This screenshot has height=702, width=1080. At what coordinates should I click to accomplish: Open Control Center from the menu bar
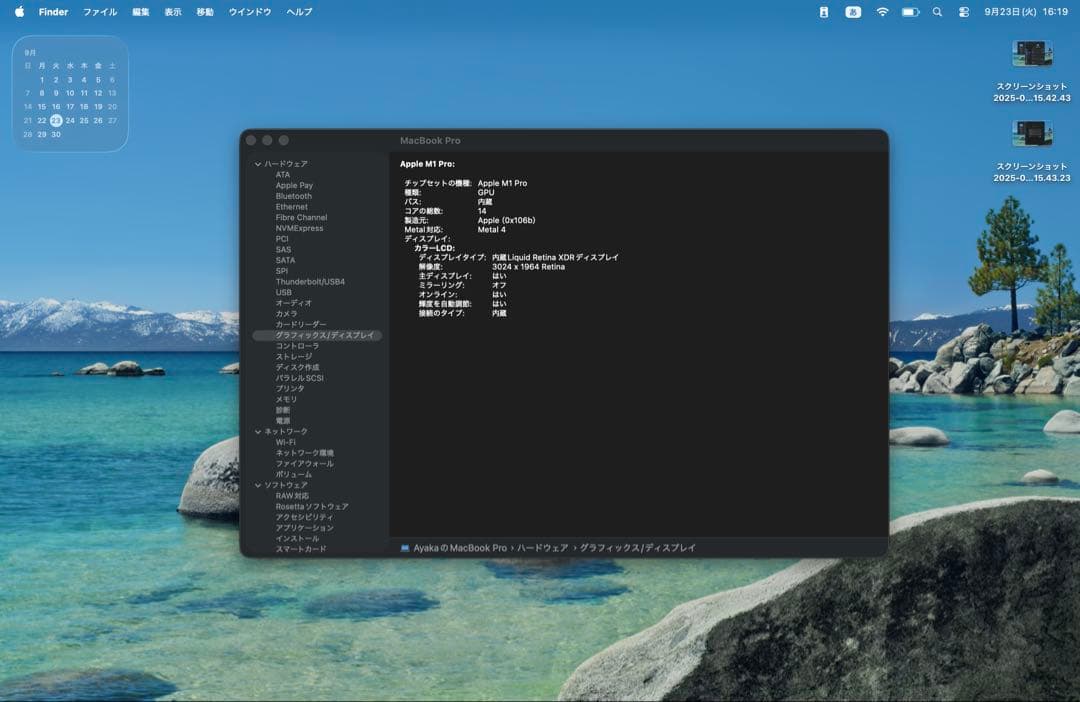(963, 13)
